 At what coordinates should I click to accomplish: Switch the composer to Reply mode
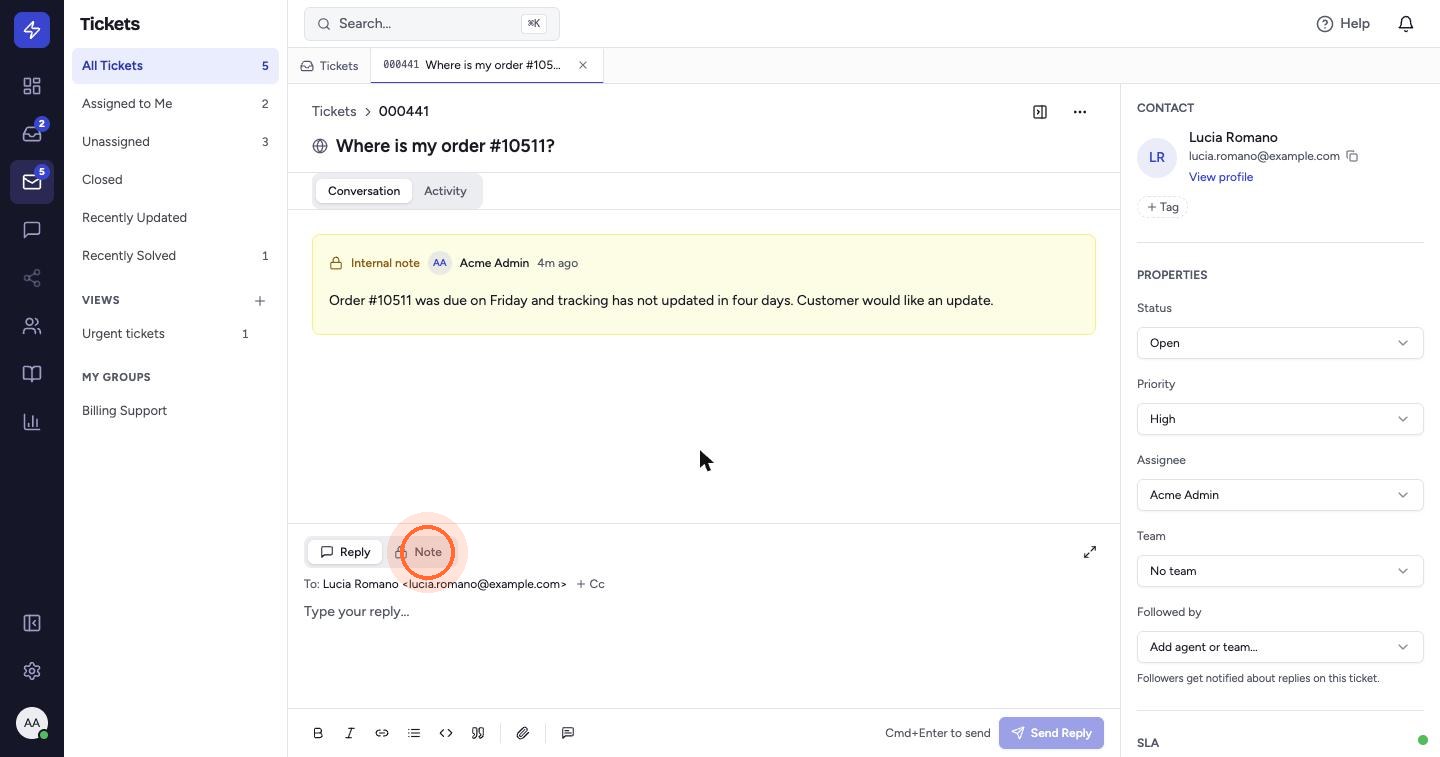[x=345, y=552]
